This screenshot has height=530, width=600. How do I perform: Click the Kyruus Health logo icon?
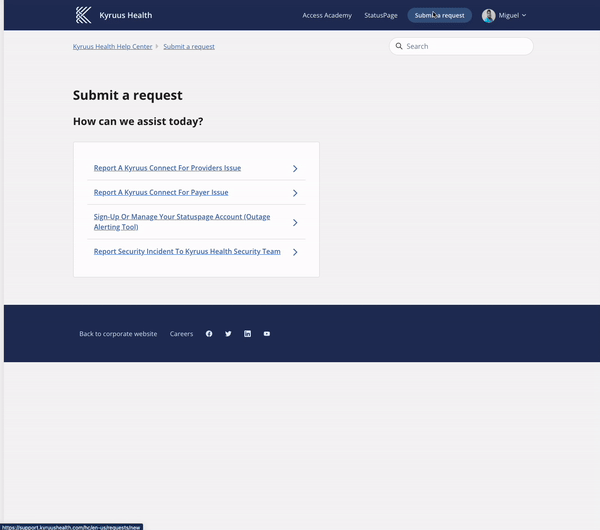click(x=83, y=15)
